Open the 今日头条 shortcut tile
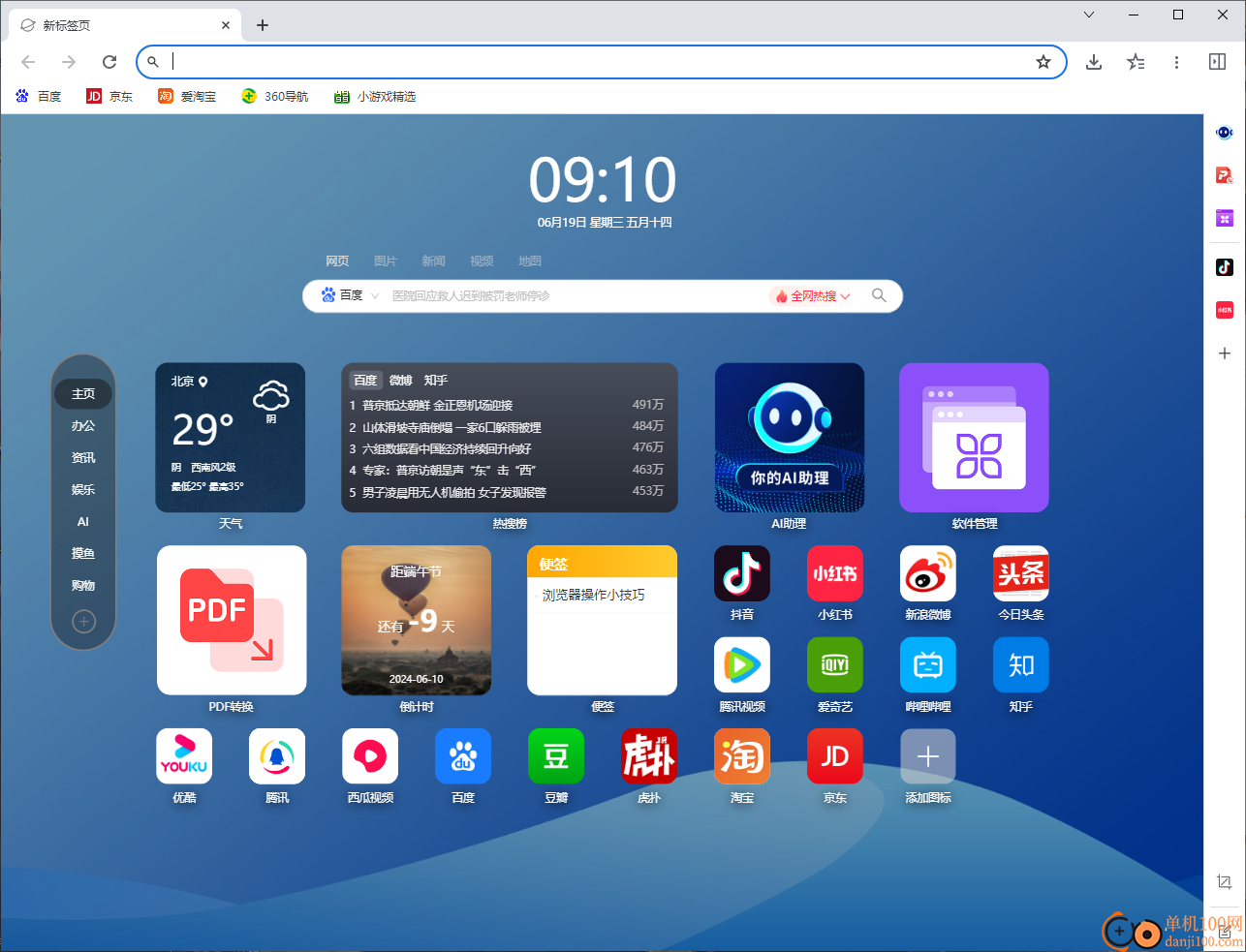 1021,573
